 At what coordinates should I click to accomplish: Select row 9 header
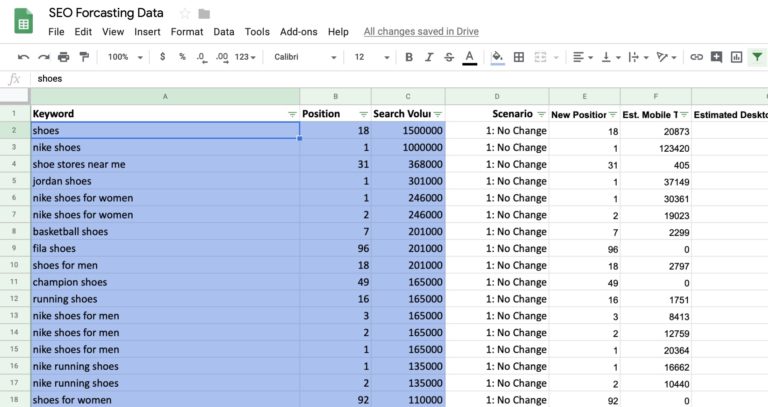coord(14,248)
